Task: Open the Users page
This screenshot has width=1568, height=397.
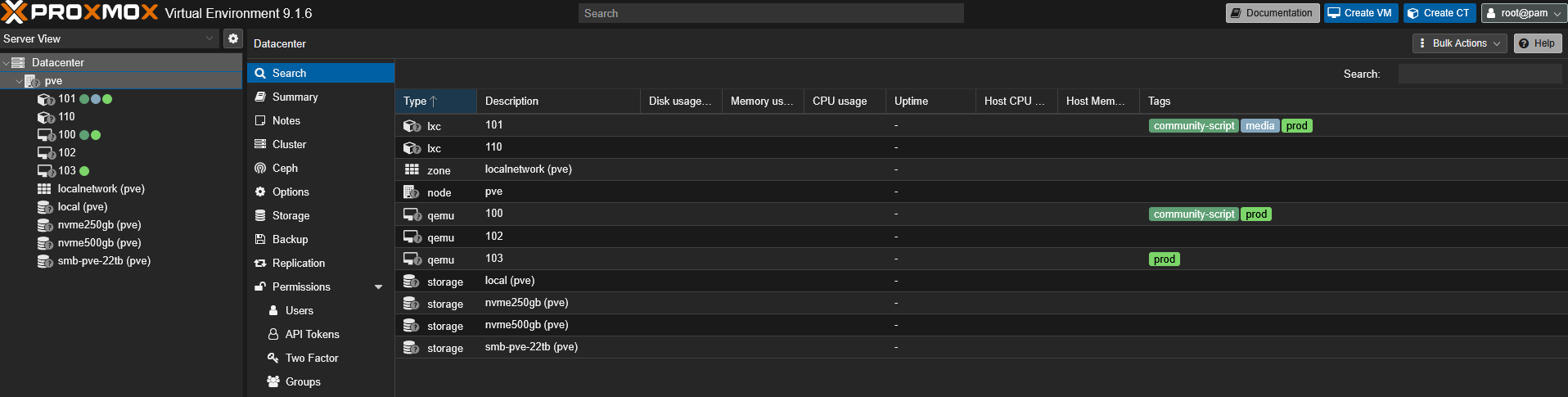Action: (321, 310)
